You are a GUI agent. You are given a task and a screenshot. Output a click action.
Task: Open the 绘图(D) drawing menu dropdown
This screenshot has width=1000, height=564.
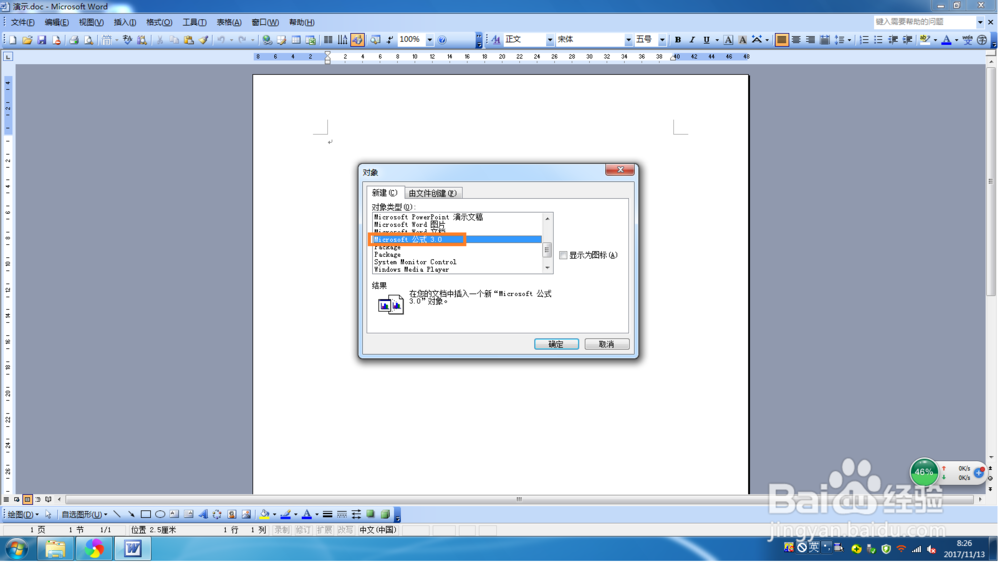click(x=23, y=515)
